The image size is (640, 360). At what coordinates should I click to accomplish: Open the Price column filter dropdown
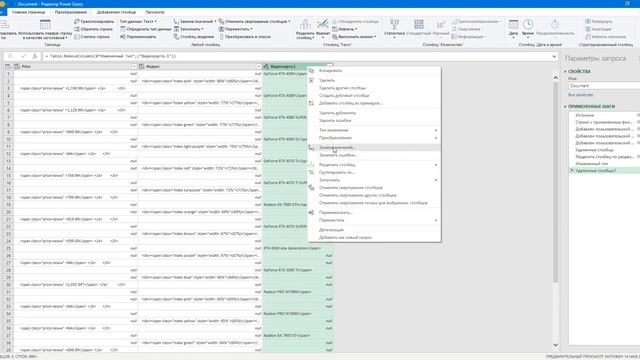coord(133,67)
